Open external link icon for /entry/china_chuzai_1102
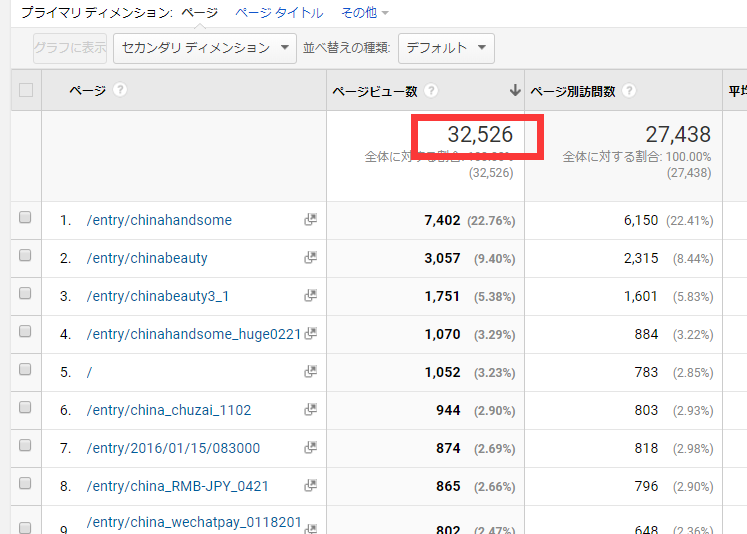747x534 pixels. pyautogui.click(x=311, y=410)
